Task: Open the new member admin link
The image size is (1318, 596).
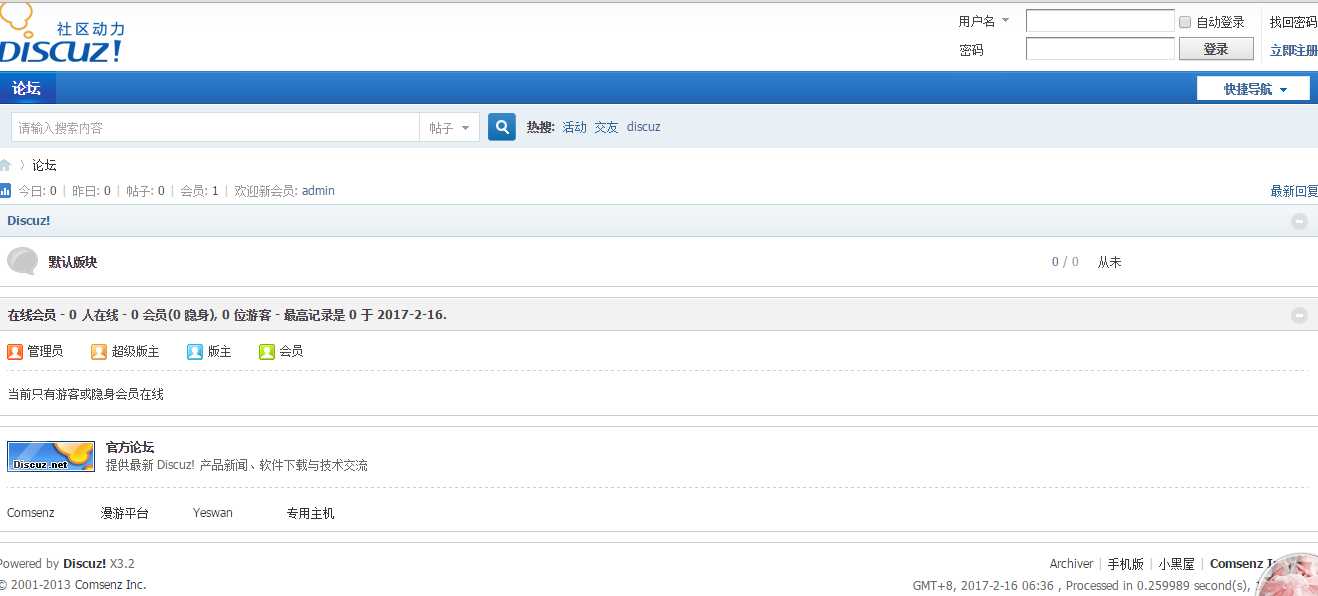Action: coord(318,190)
